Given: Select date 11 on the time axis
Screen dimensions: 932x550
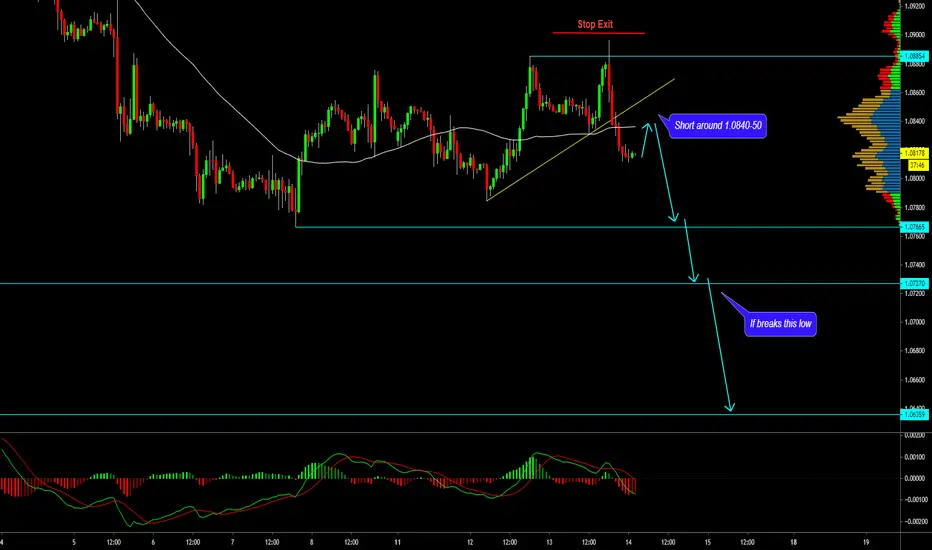Looking at the screenshot, I should 398,542.
